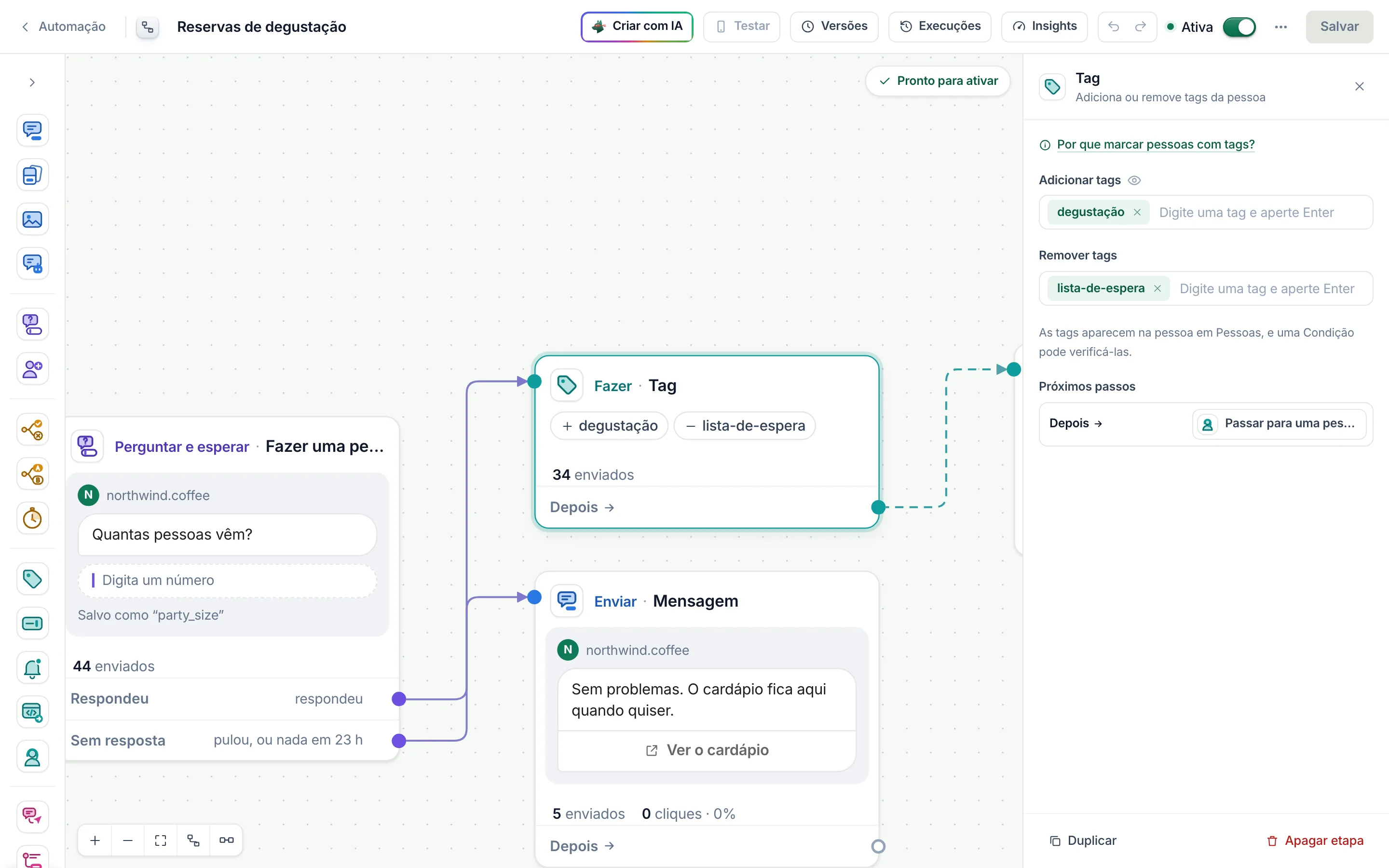This screenshot has height=868, width=1389.
Task: Remove the degustação tag chip
Action: pyautogui.click(x=1137, y=212)
